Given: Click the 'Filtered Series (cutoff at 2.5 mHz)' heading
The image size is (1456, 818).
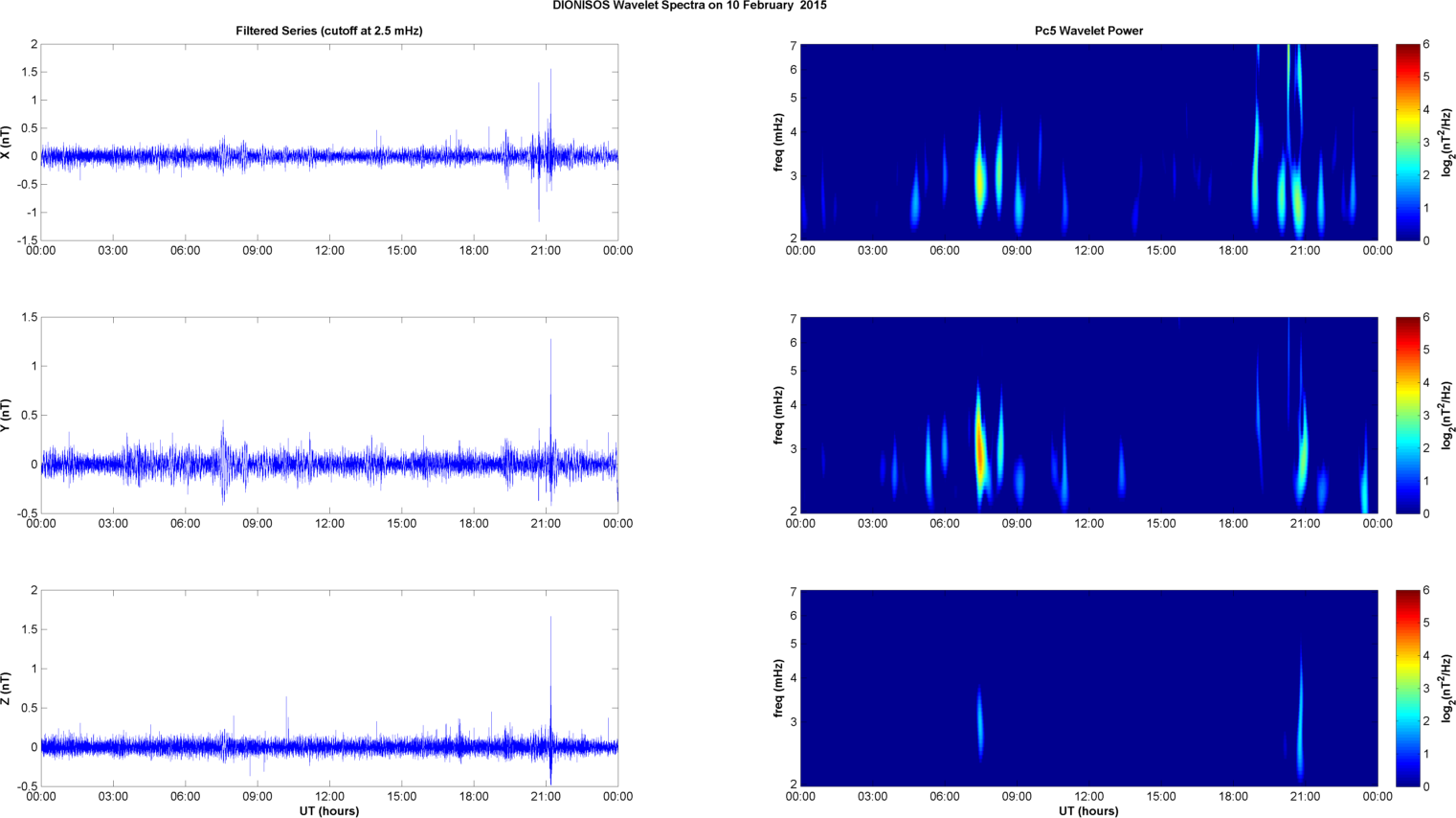Looking at the screenshot, I should click(329, 31).
